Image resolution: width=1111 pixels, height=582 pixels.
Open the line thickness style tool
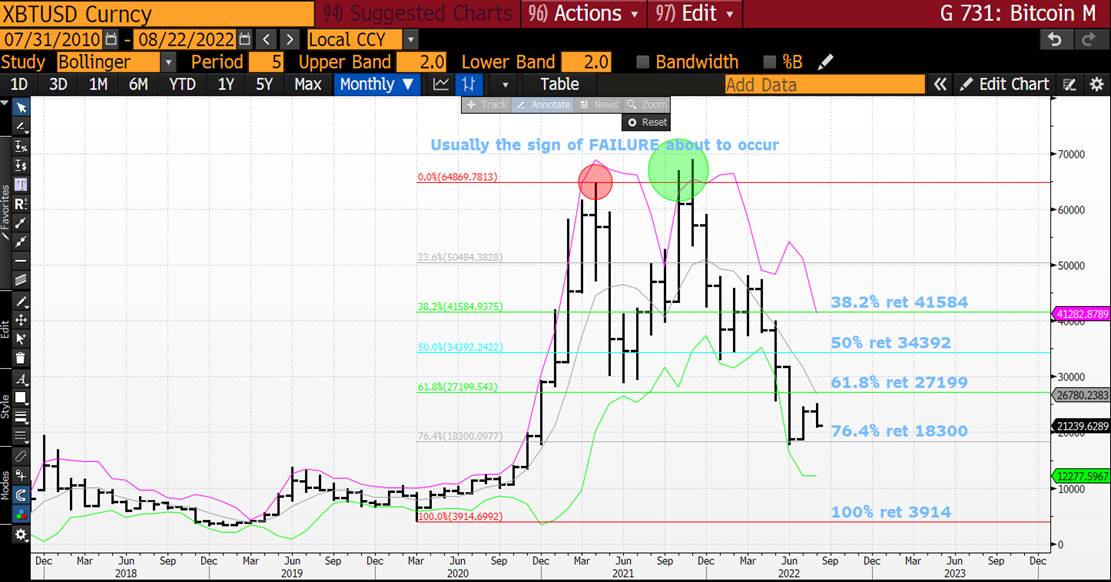coord(21,417)
